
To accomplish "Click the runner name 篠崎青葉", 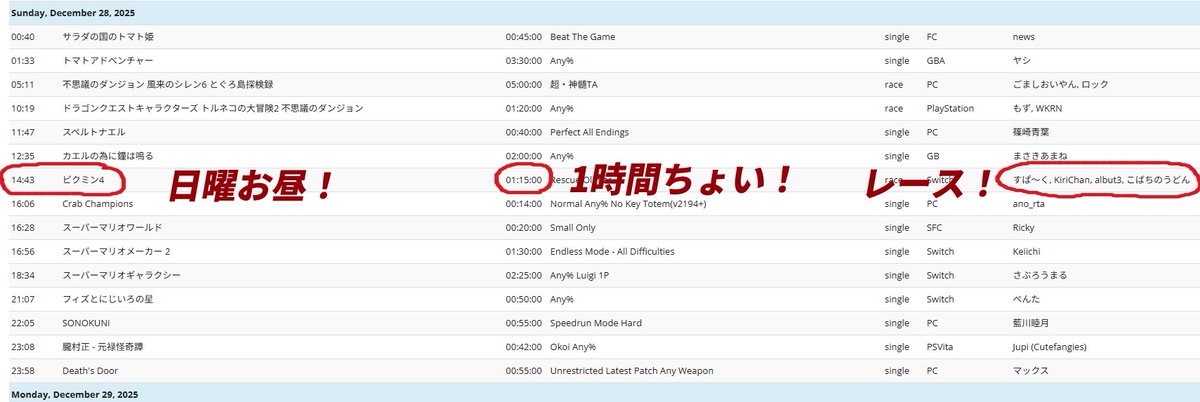I will point(1030,132).
